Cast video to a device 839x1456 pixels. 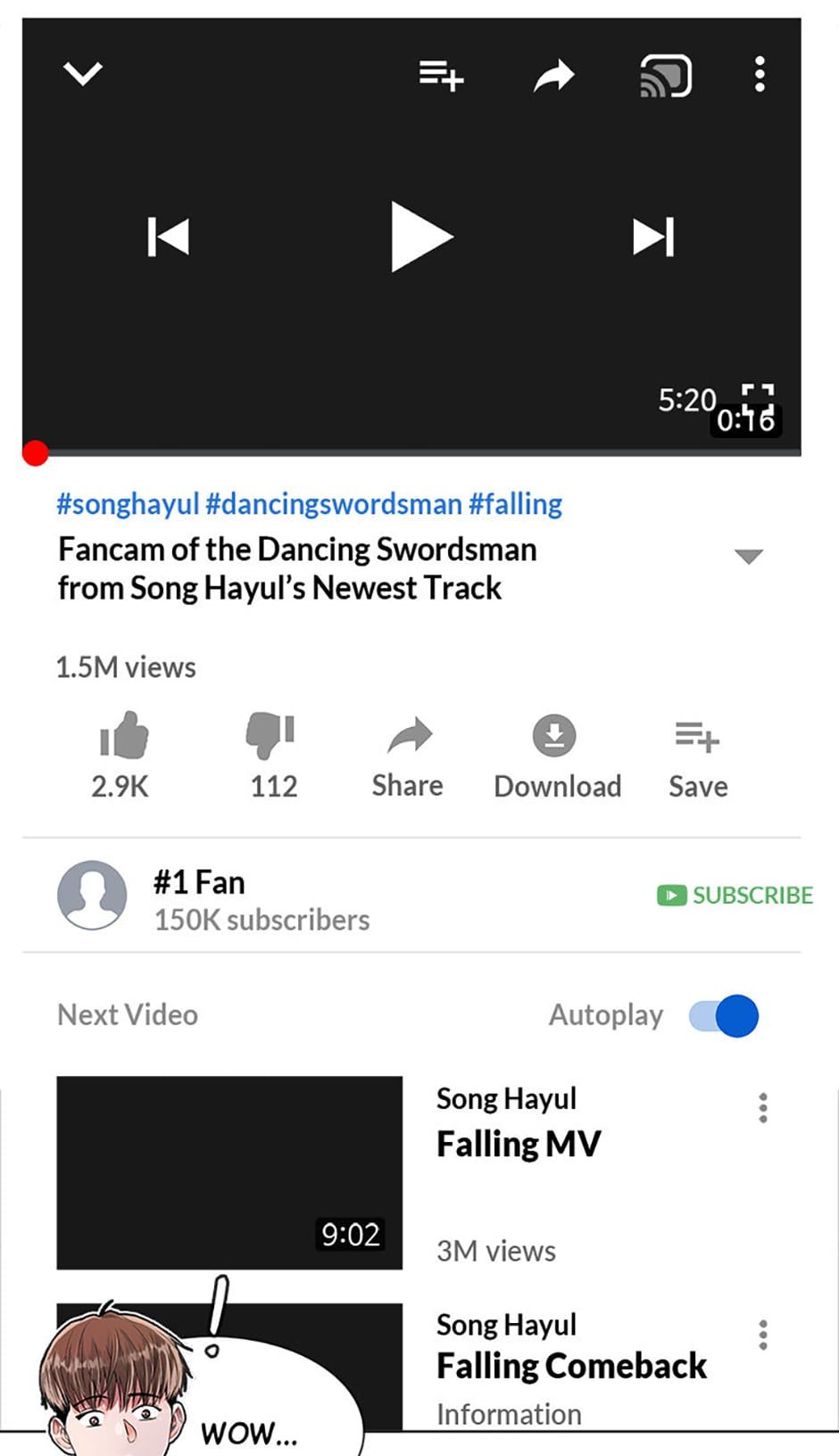tap(666, 76)
